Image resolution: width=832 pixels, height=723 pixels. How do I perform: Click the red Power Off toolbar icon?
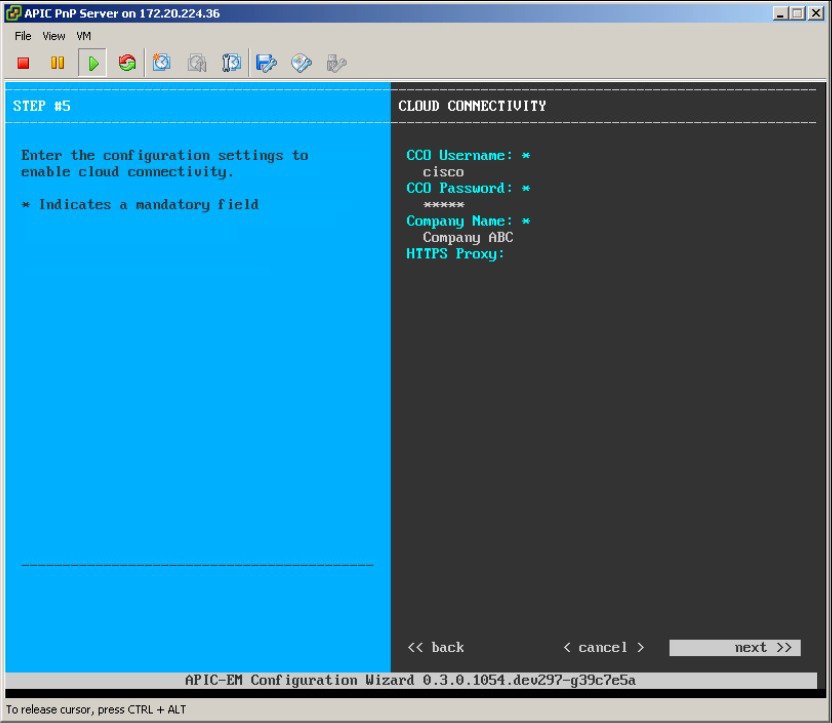click(23, 63)
